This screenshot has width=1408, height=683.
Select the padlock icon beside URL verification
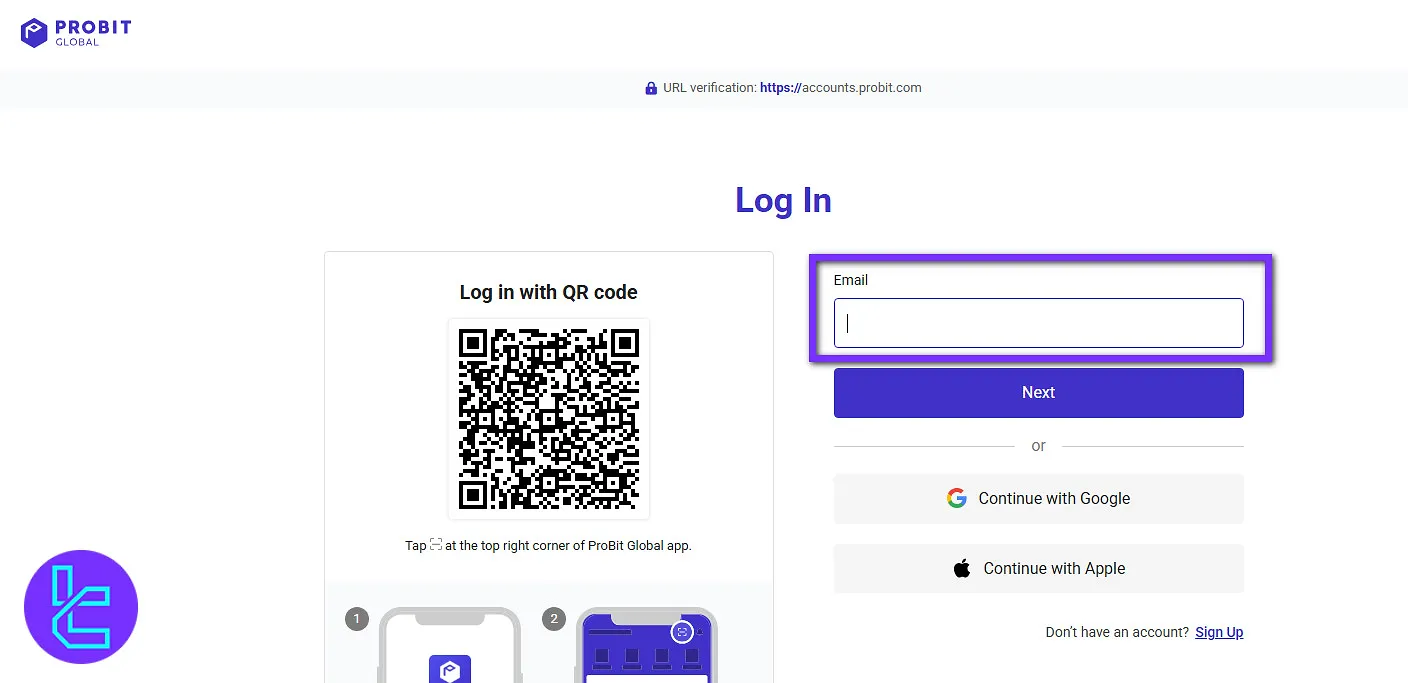pyautogui.click(x=651, y=88)
